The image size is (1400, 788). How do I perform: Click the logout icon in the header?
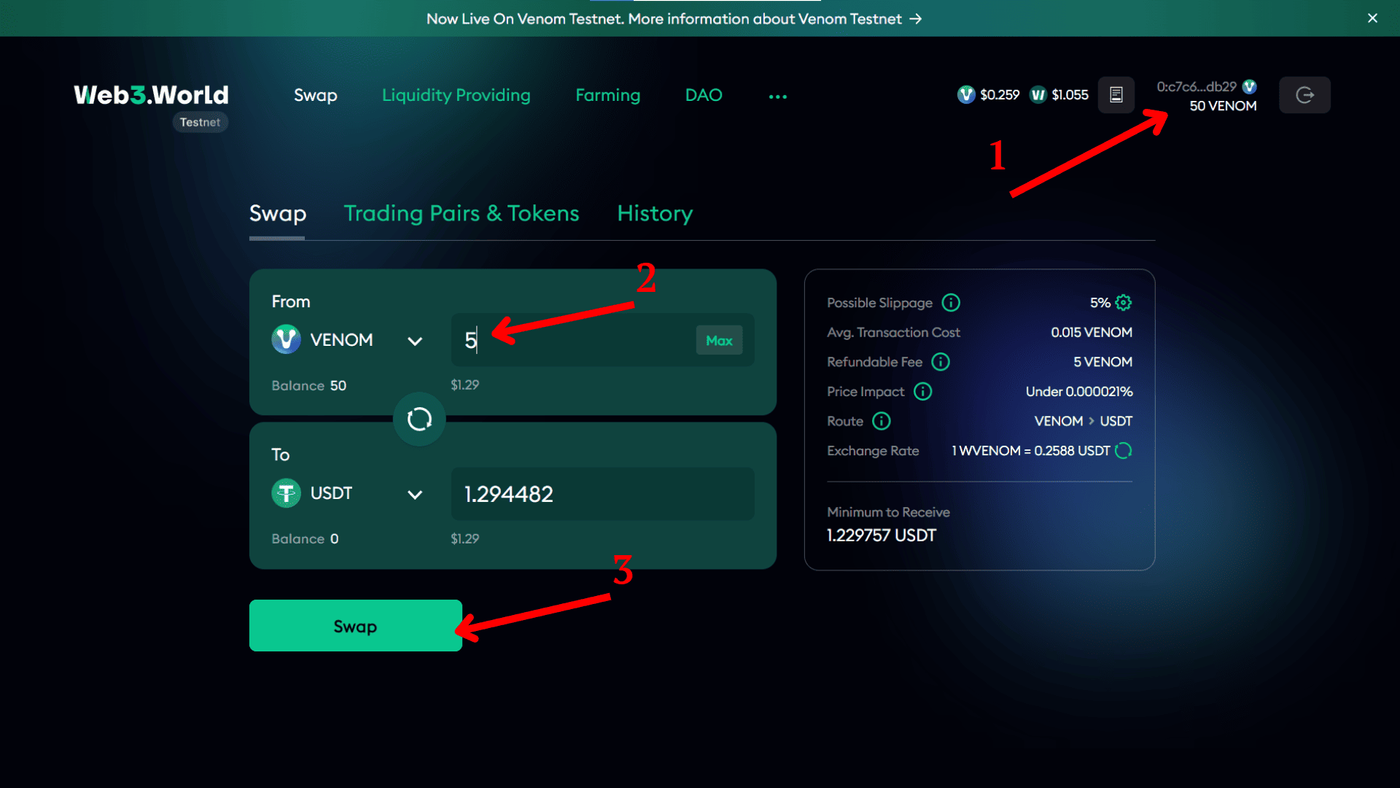click(1304, 94)
